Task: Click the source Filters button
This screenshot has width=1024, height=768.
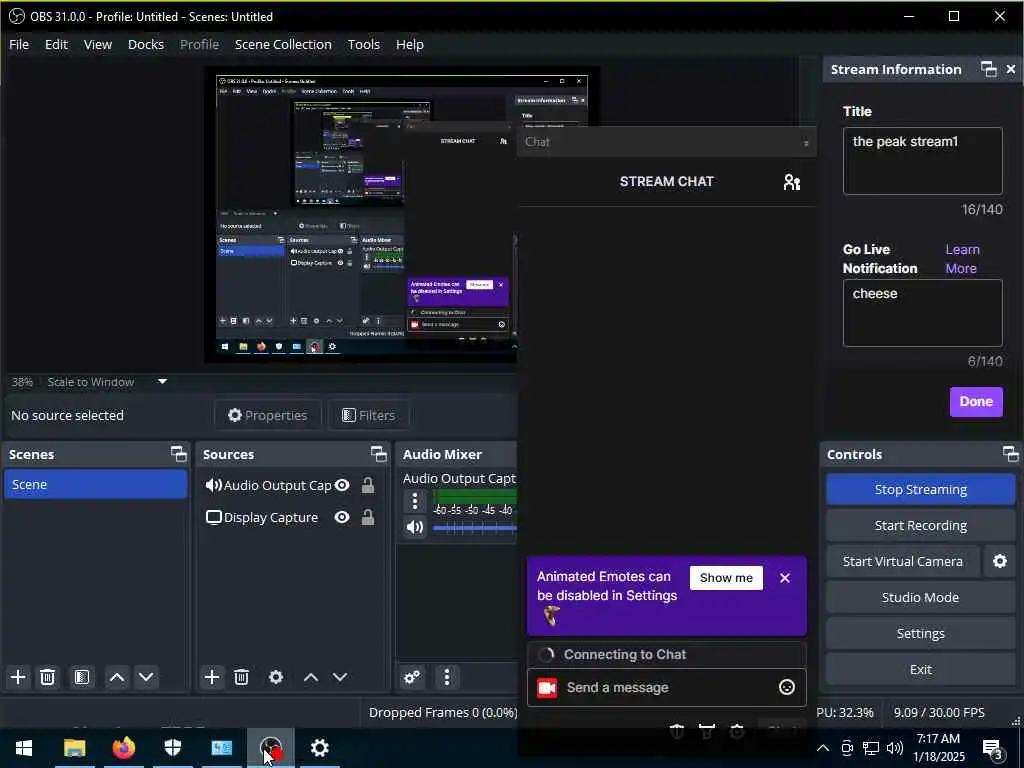Action: (369, 415)
